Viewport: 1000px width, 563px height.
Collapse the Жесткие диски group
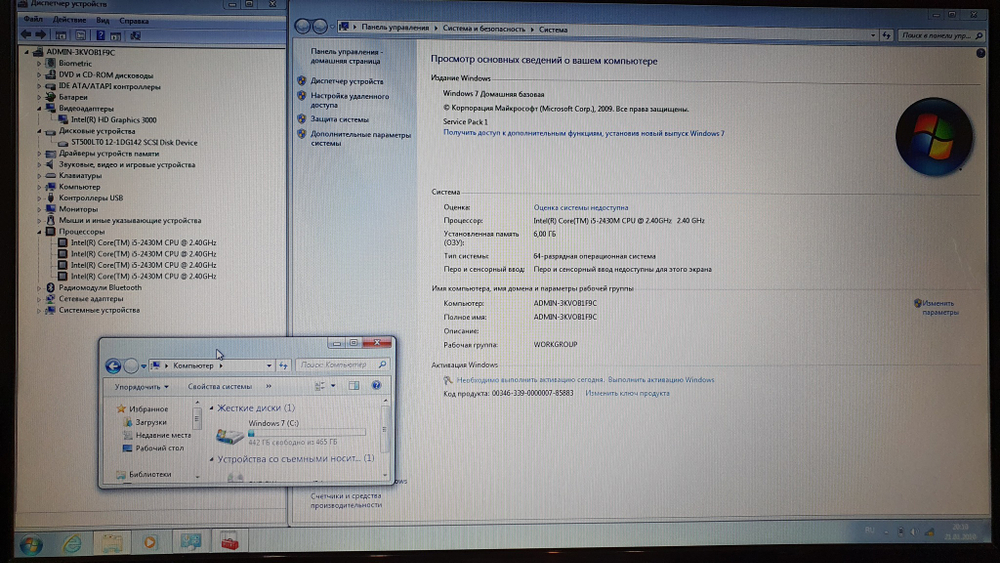click(212, 408)
